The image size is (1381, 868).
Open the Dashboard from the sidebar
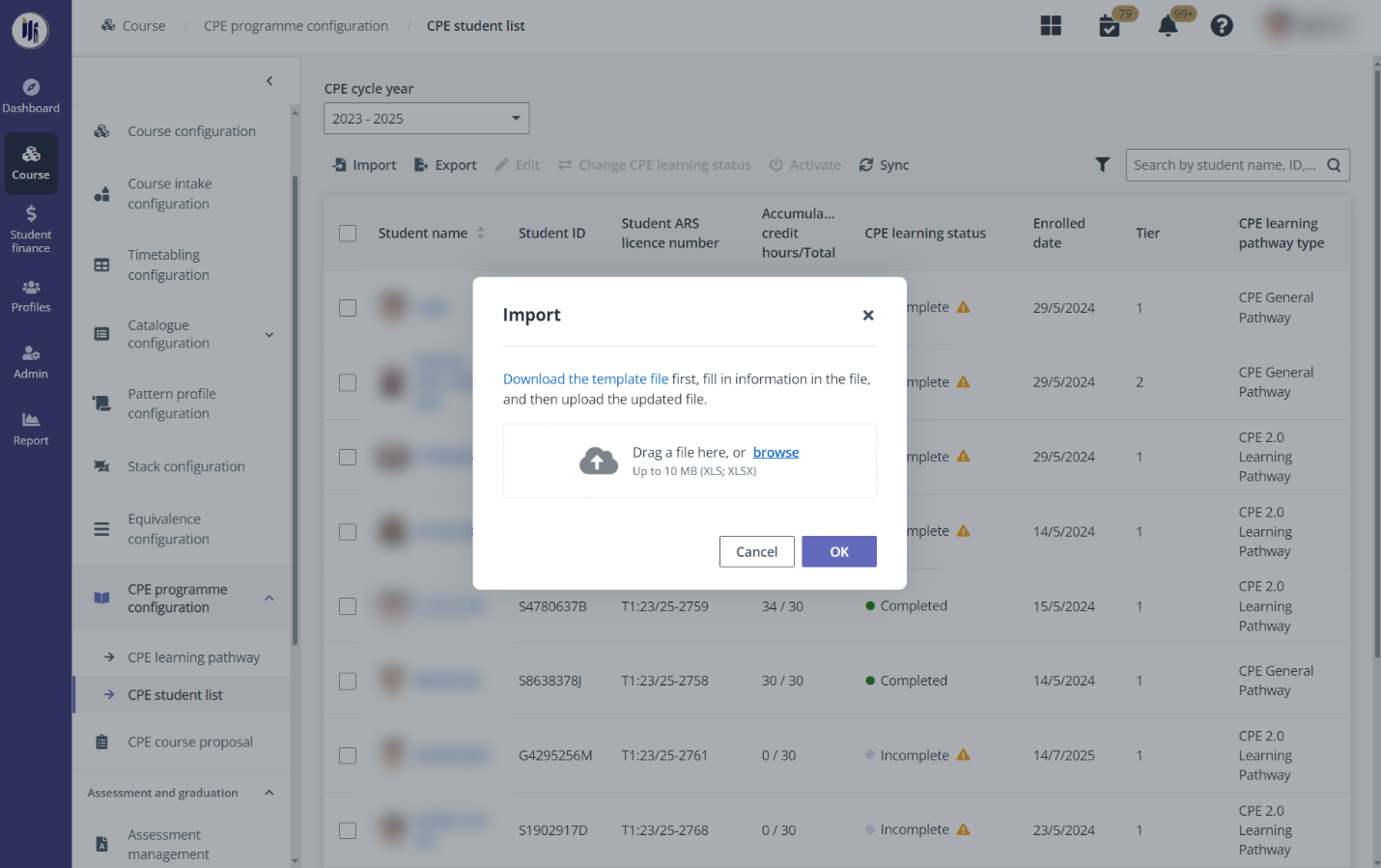pos(31,97)
